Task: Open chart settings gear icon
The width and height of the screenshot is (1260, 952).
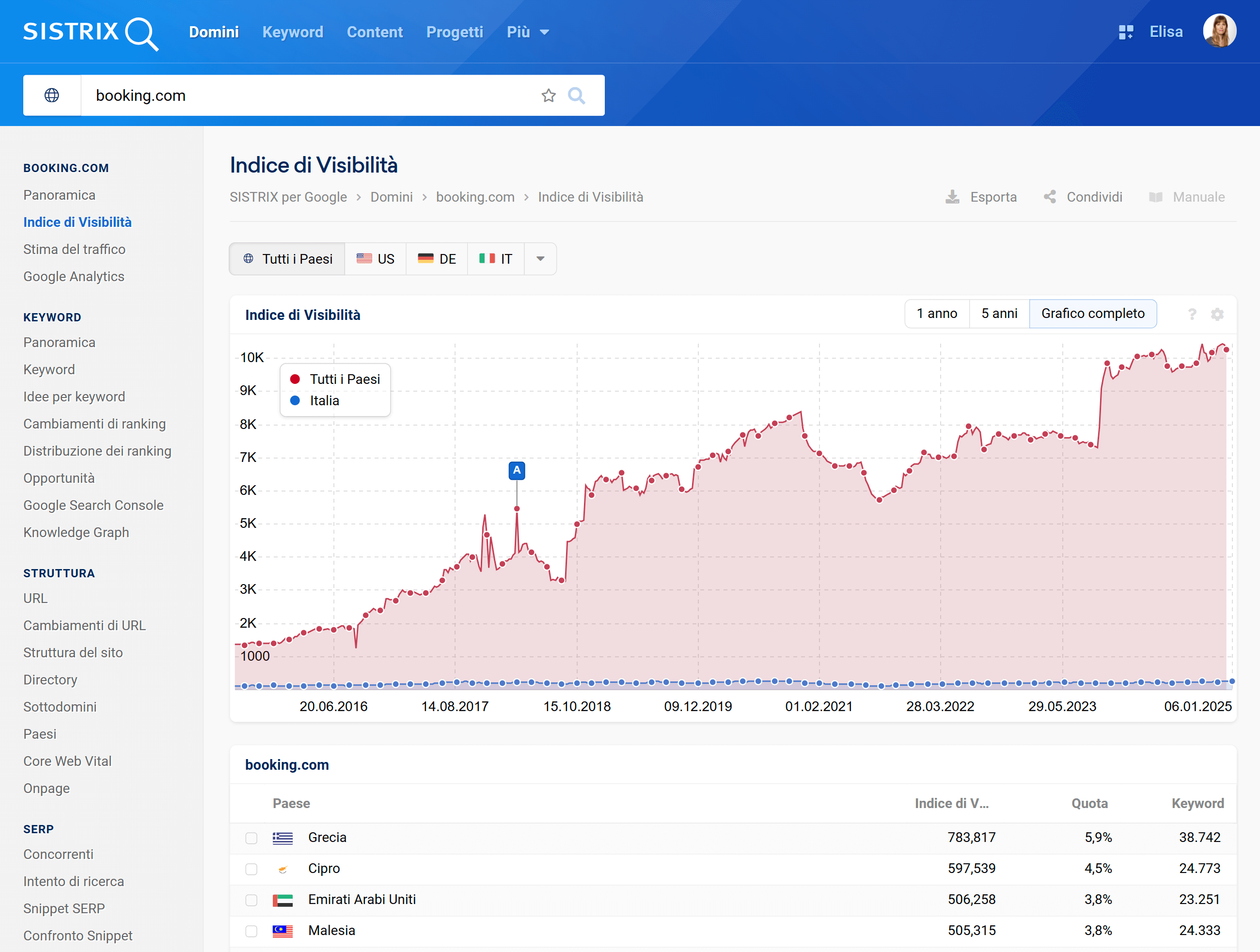Action: pos(1217,314)
